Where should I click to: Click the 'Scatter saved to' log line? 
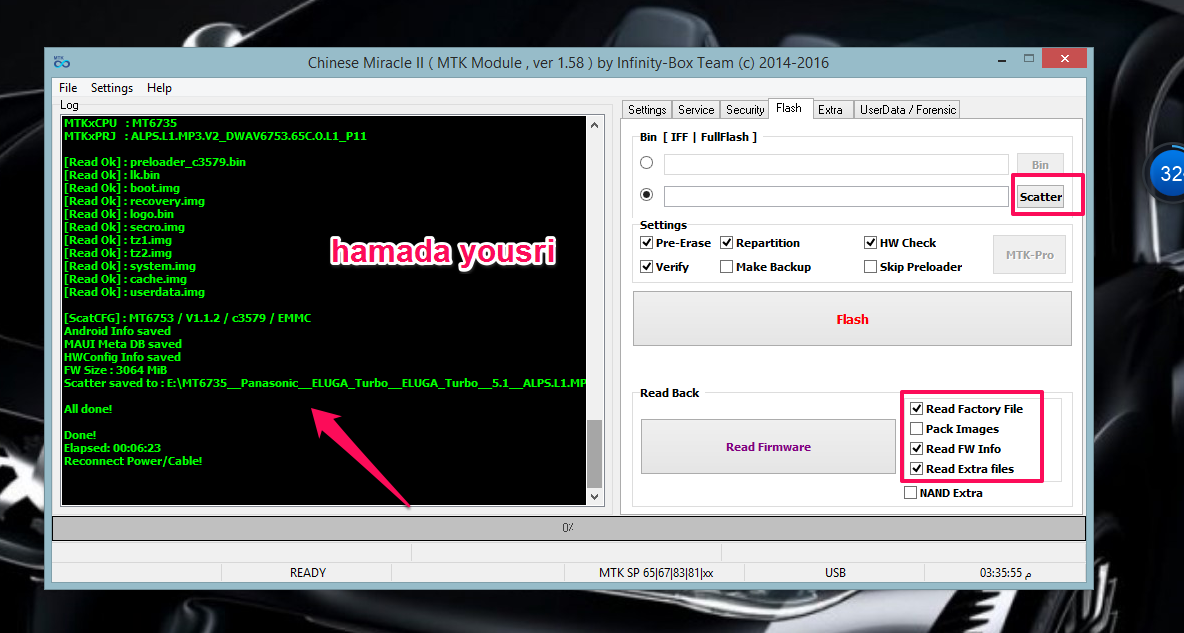pos(325,383)
